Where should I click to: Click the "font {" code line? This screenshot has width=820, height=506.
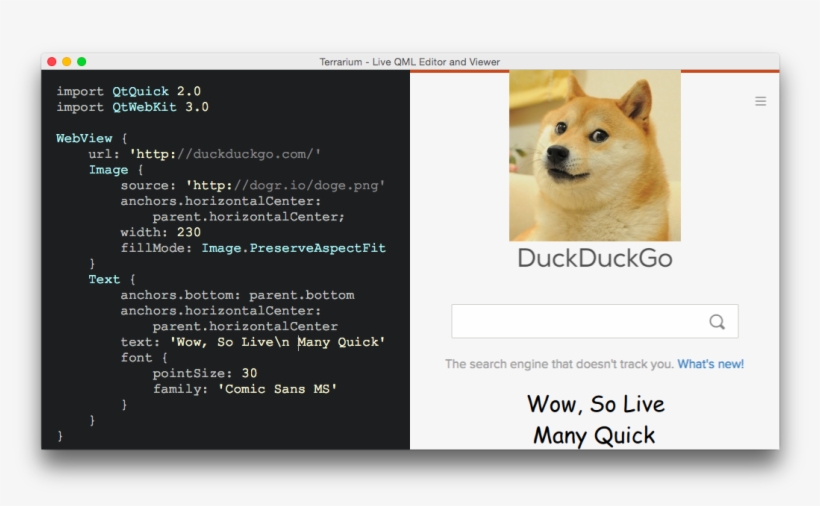click(x=144, y=358)
